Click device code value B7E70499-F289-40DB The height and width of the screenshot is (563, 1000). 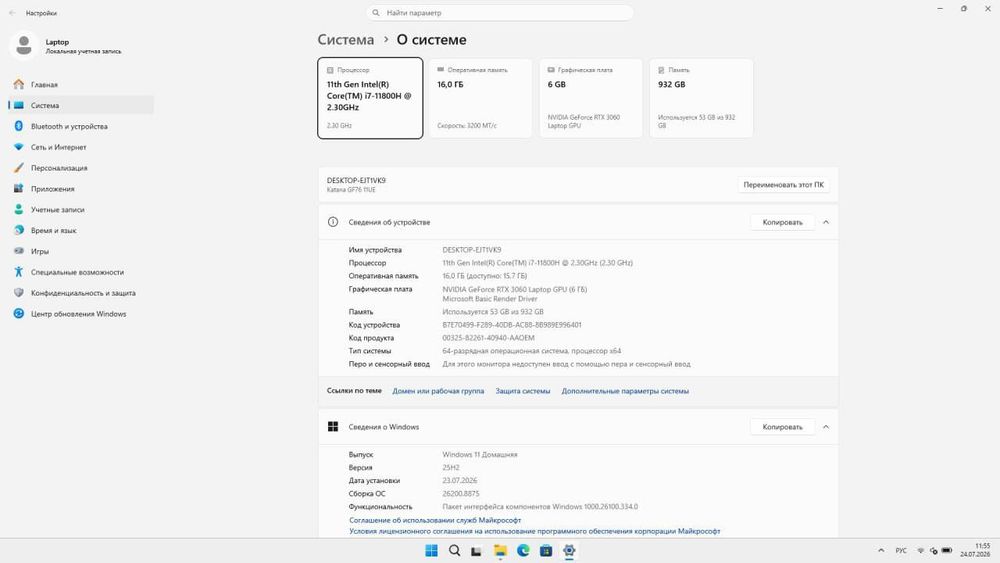pyautogui.click(x=512, y=325)
